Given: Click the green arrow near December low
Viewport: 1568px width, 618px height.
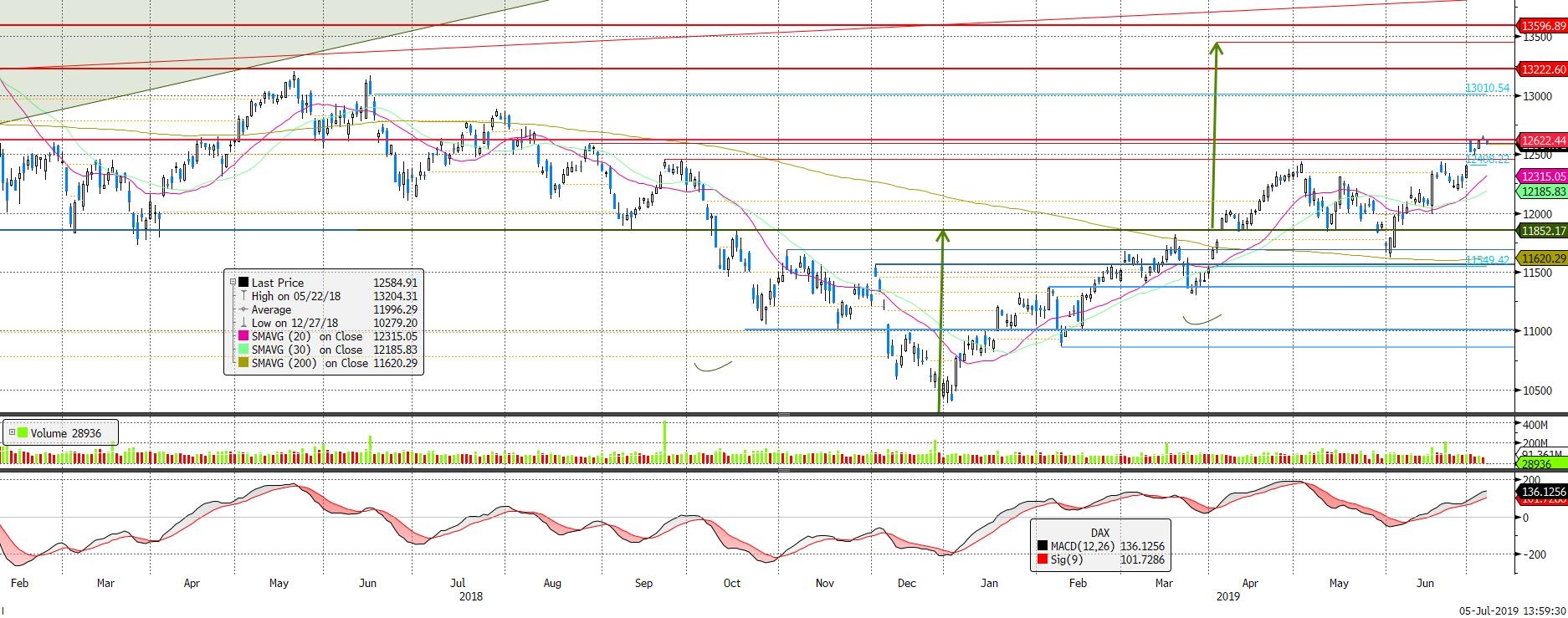Looking at the screenshot, I should [941, 322].
